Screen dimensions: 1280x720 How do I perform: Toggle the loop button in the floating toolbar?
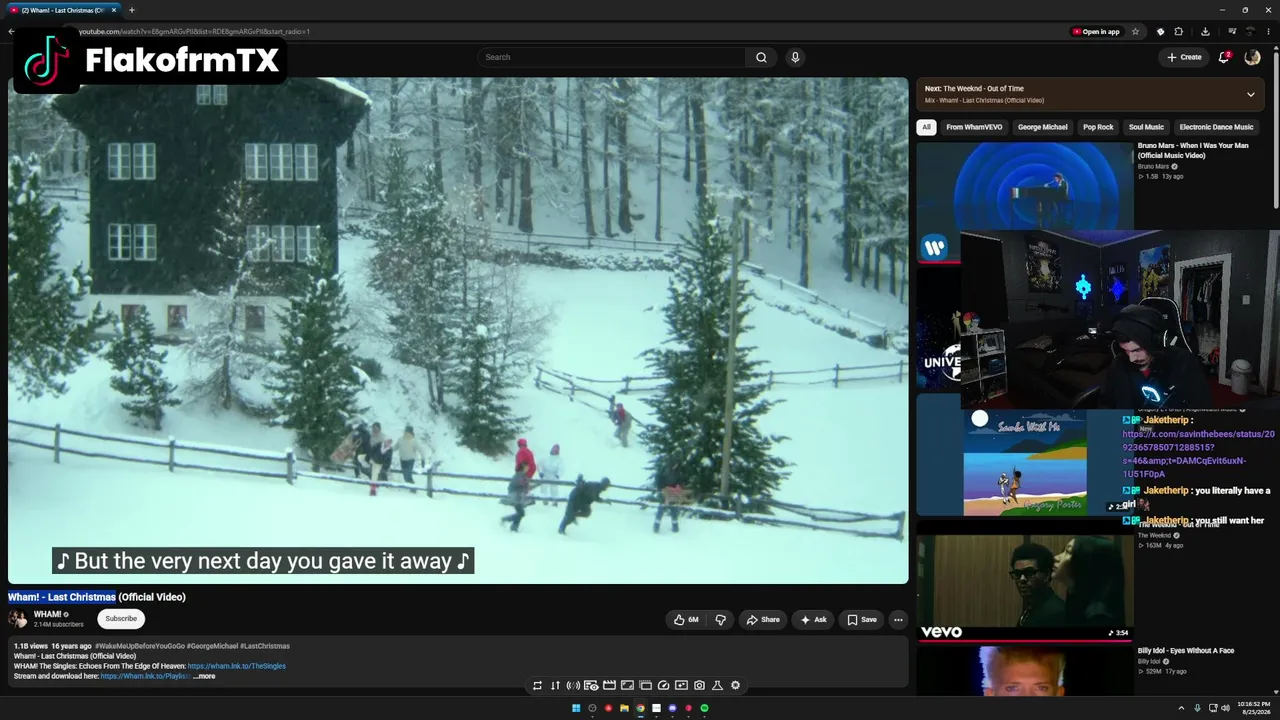(537, 685)
